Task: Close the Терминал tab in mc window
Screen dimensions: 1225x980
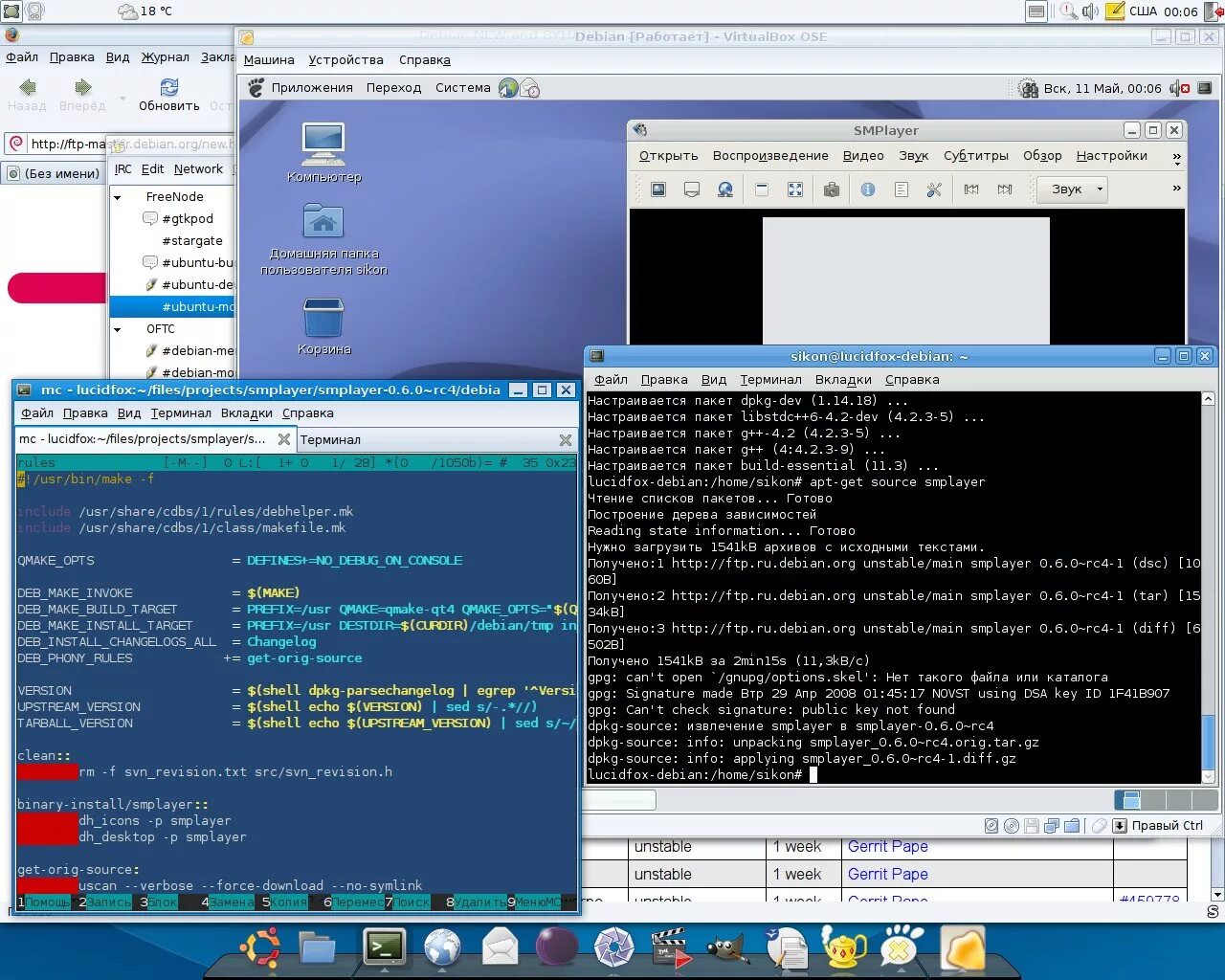Action: [x=566, y=440]
